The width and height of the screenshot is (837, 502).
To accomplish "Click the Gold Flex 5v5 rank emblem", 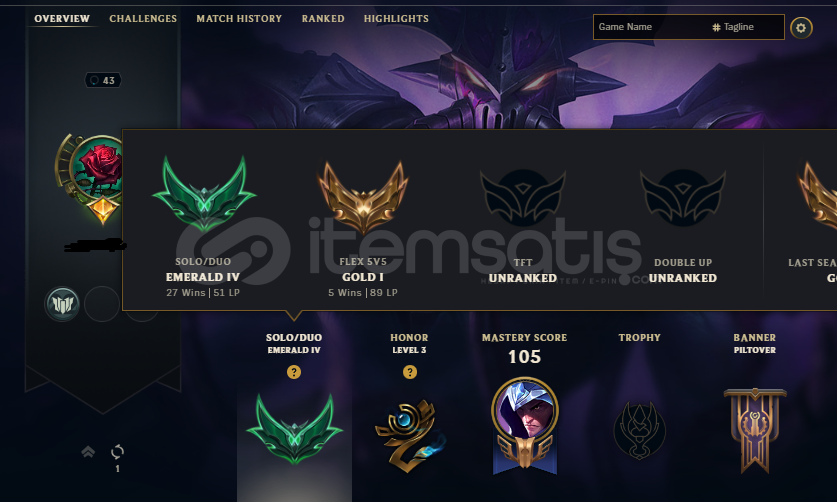I will [363, 198].
